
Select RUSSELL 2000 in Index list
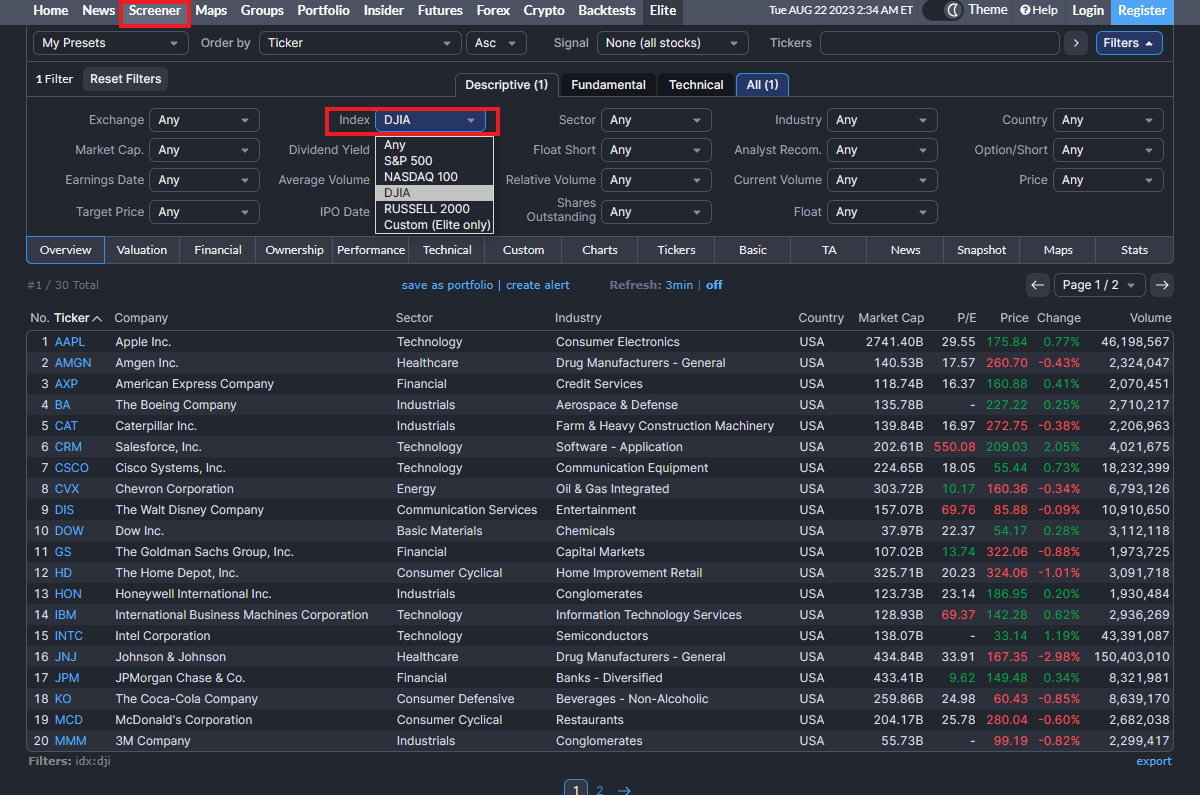point(434,209)
